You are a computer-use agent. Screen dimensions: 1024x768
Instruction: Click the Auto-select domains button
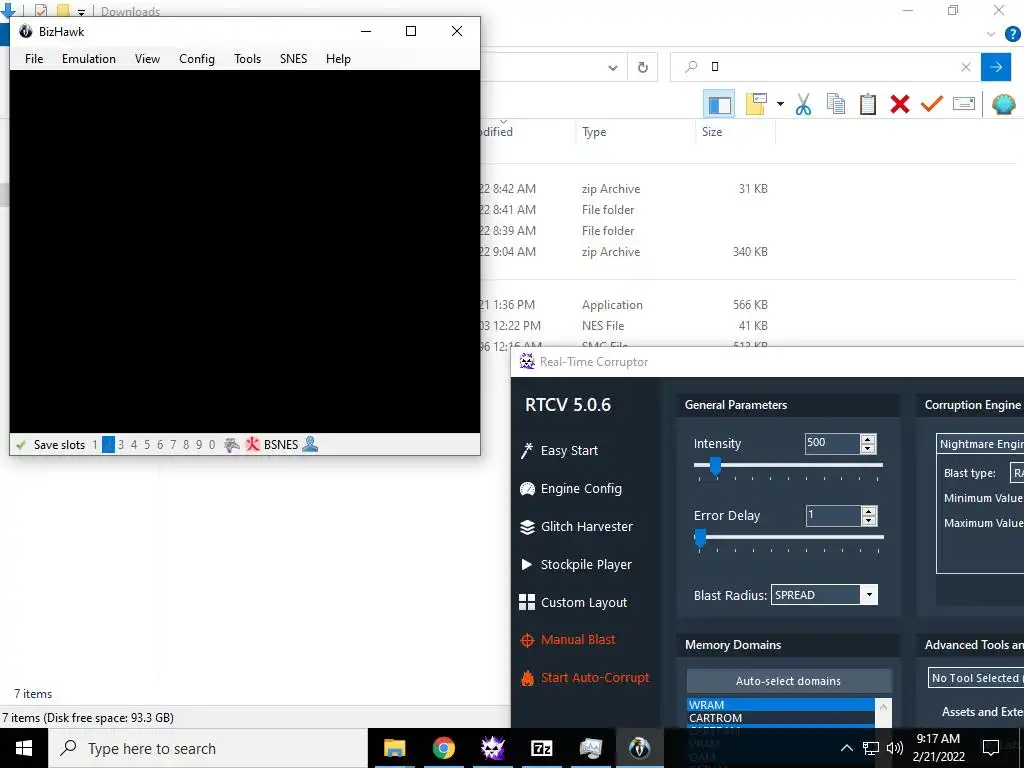(x=788, y=681)
